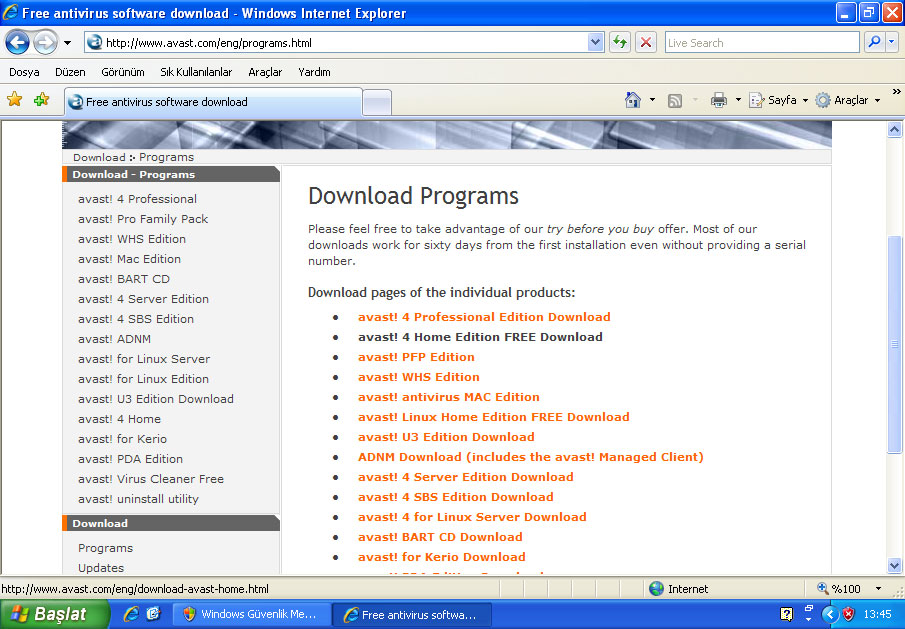Viewport: 905px width, 629px height.
Task: Open search provider options dropdown
Action: click(x=892, y=42)
